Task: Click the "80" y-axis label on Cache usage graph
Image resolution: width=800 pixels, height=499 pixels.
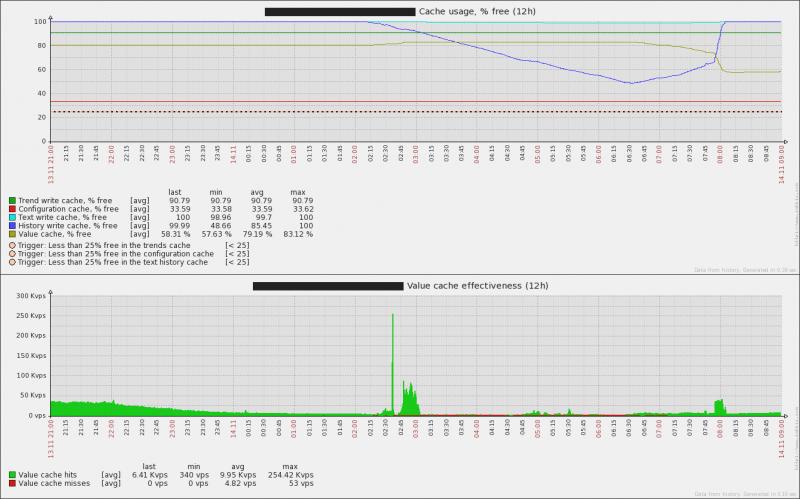Action: click(x=42, y=46)
